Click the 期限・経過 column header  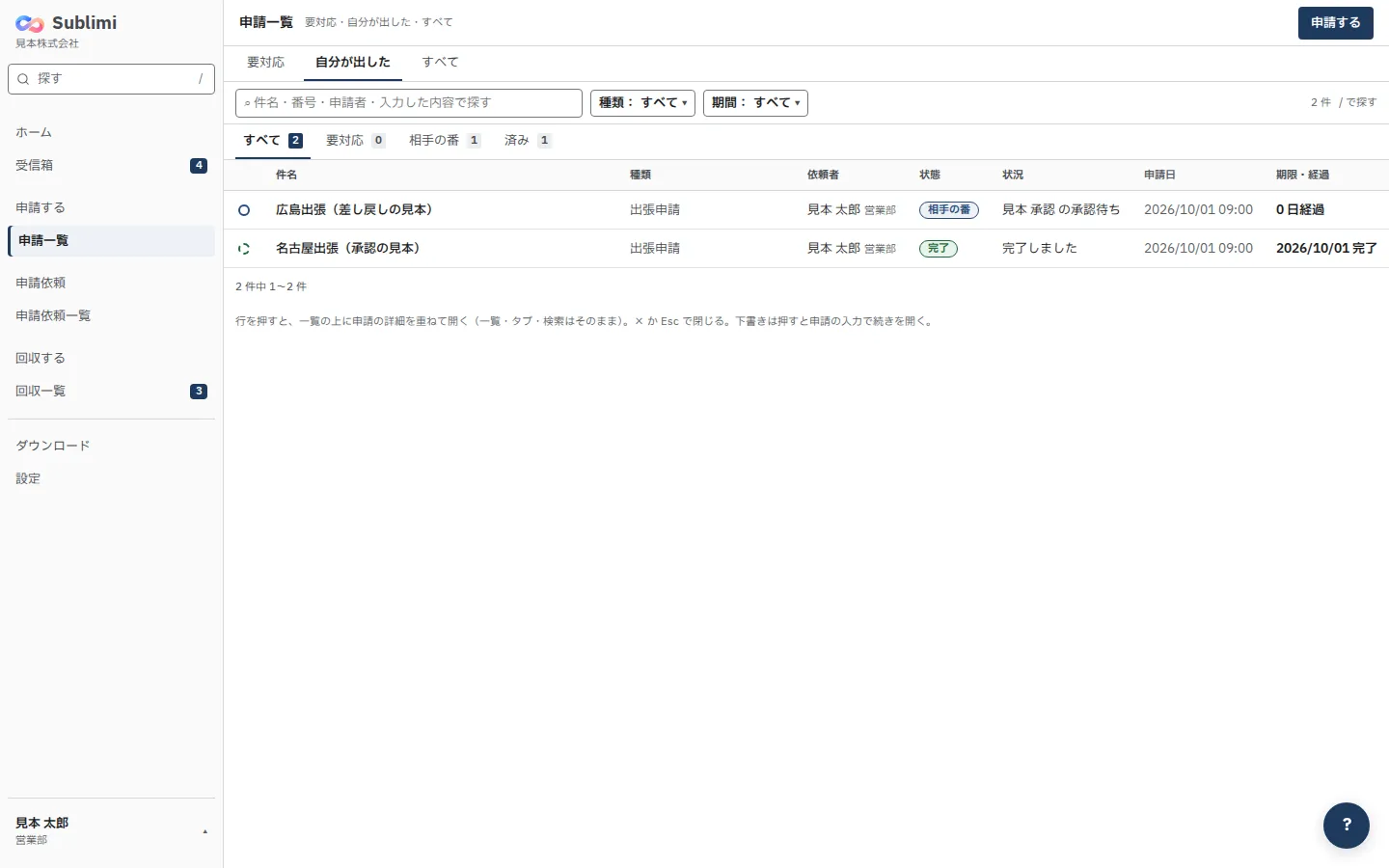click(x=1302, y=176)
